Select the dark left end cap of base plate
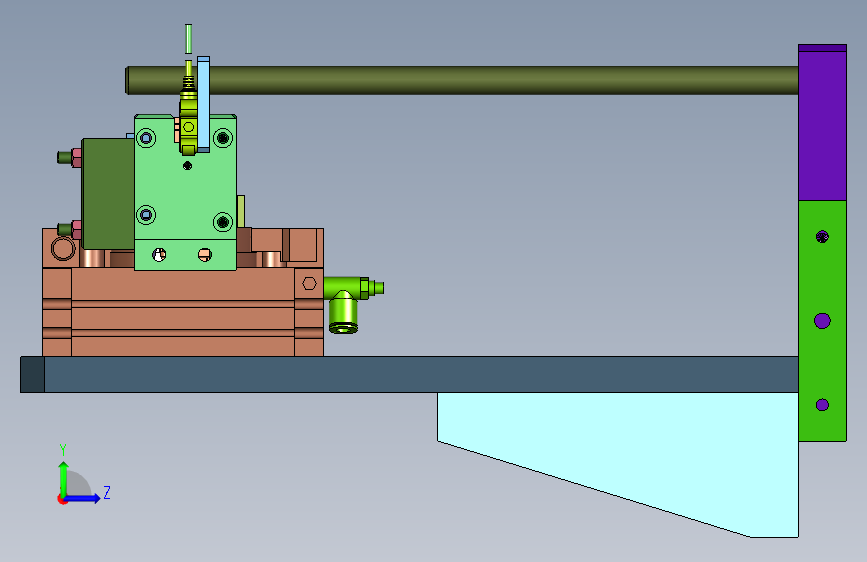Image resolution: width=867 pixels, height=562 pixels. (x=33, y=374)
